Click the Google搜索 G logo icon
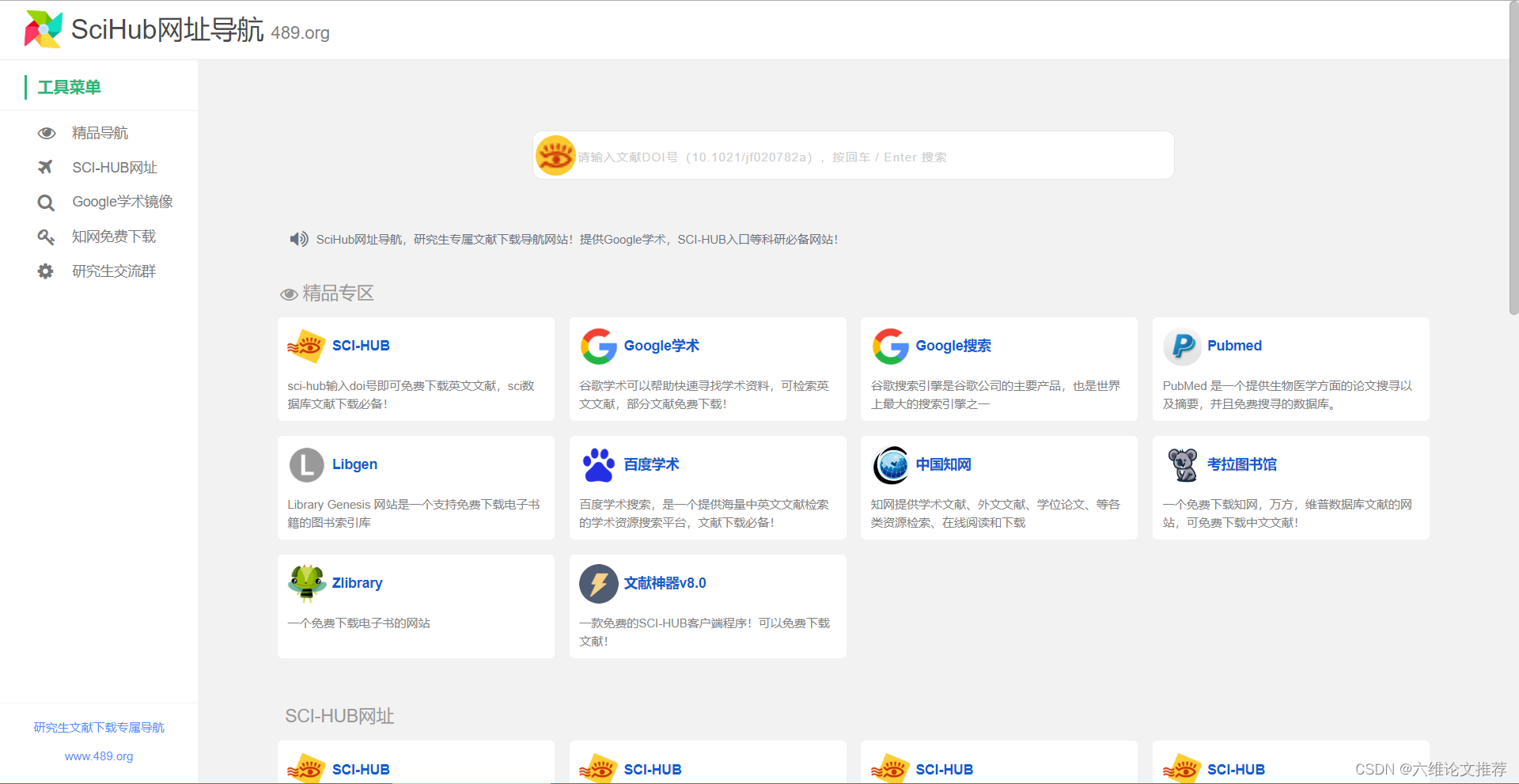The width and height of the screenshot is (1519, 784). coord(891,347)
